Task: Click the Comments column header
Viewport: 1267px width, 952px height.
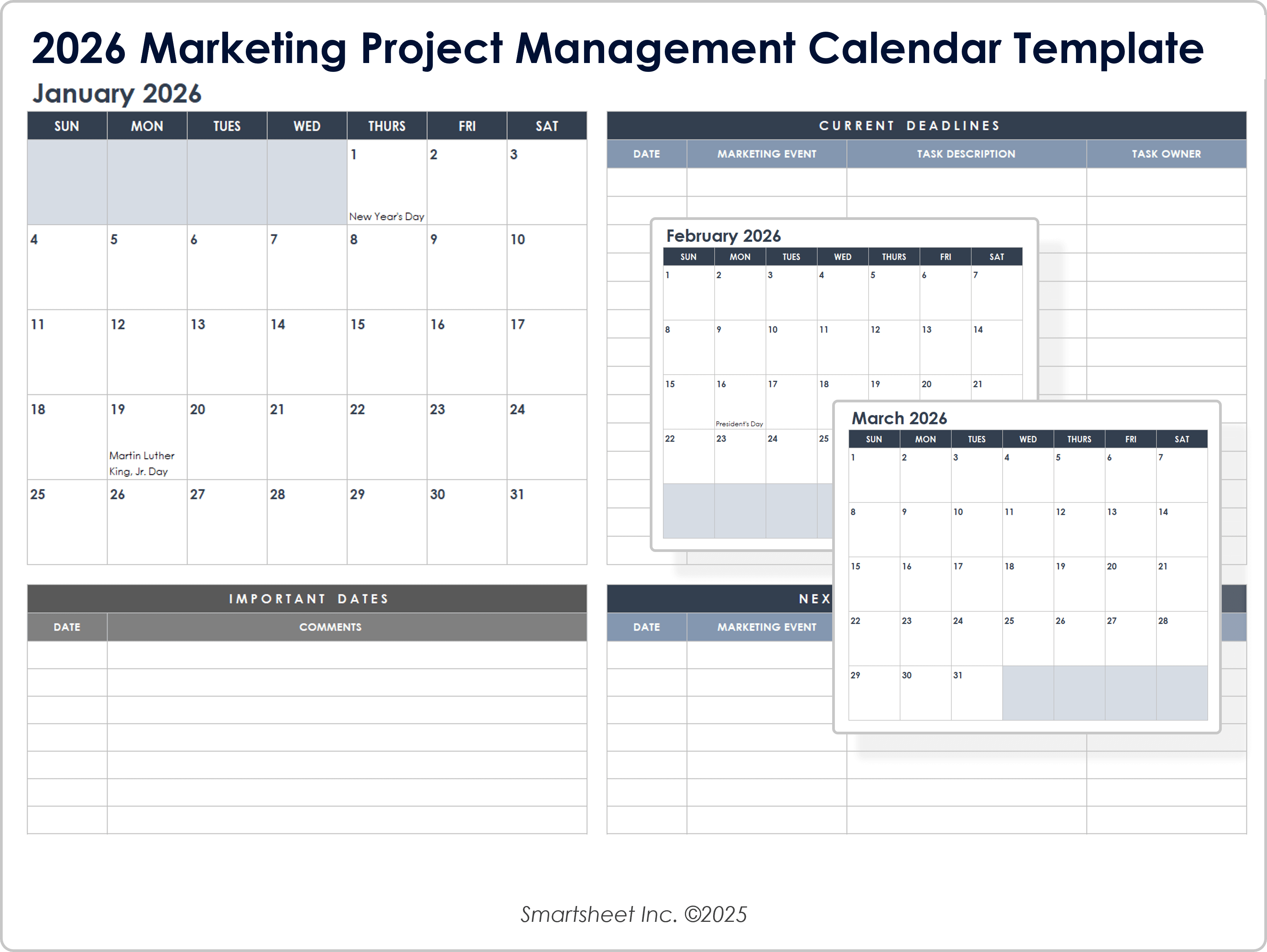Action: (330, 627)
